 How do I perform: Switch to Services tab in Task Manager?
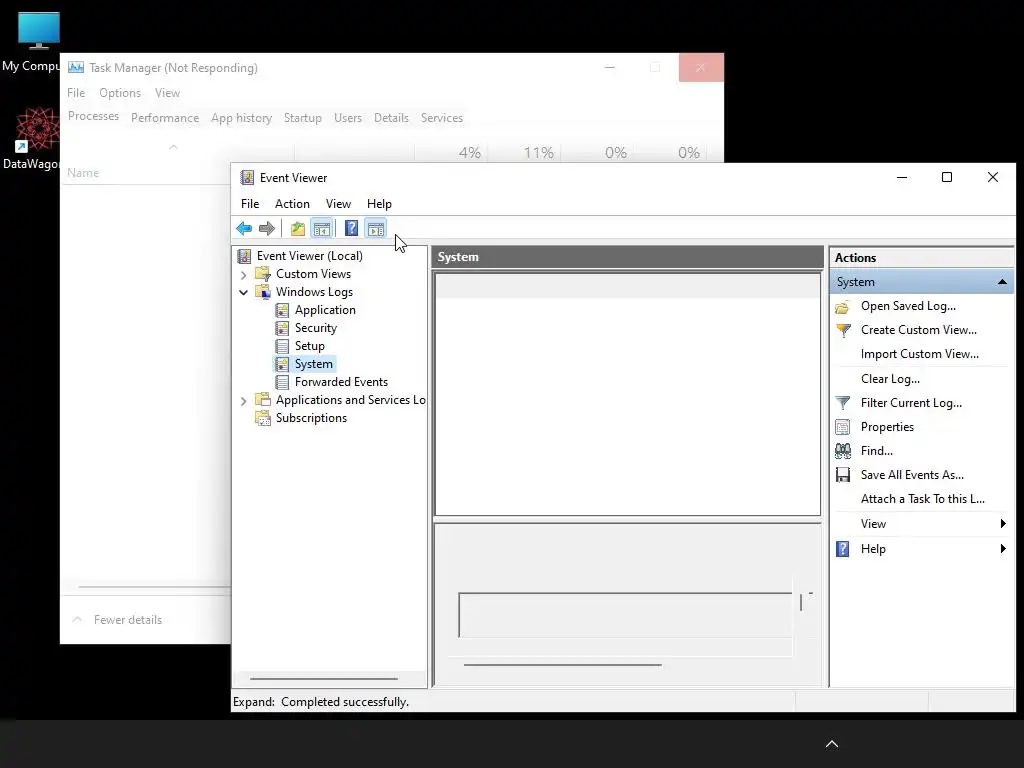(x=441, y=118)
